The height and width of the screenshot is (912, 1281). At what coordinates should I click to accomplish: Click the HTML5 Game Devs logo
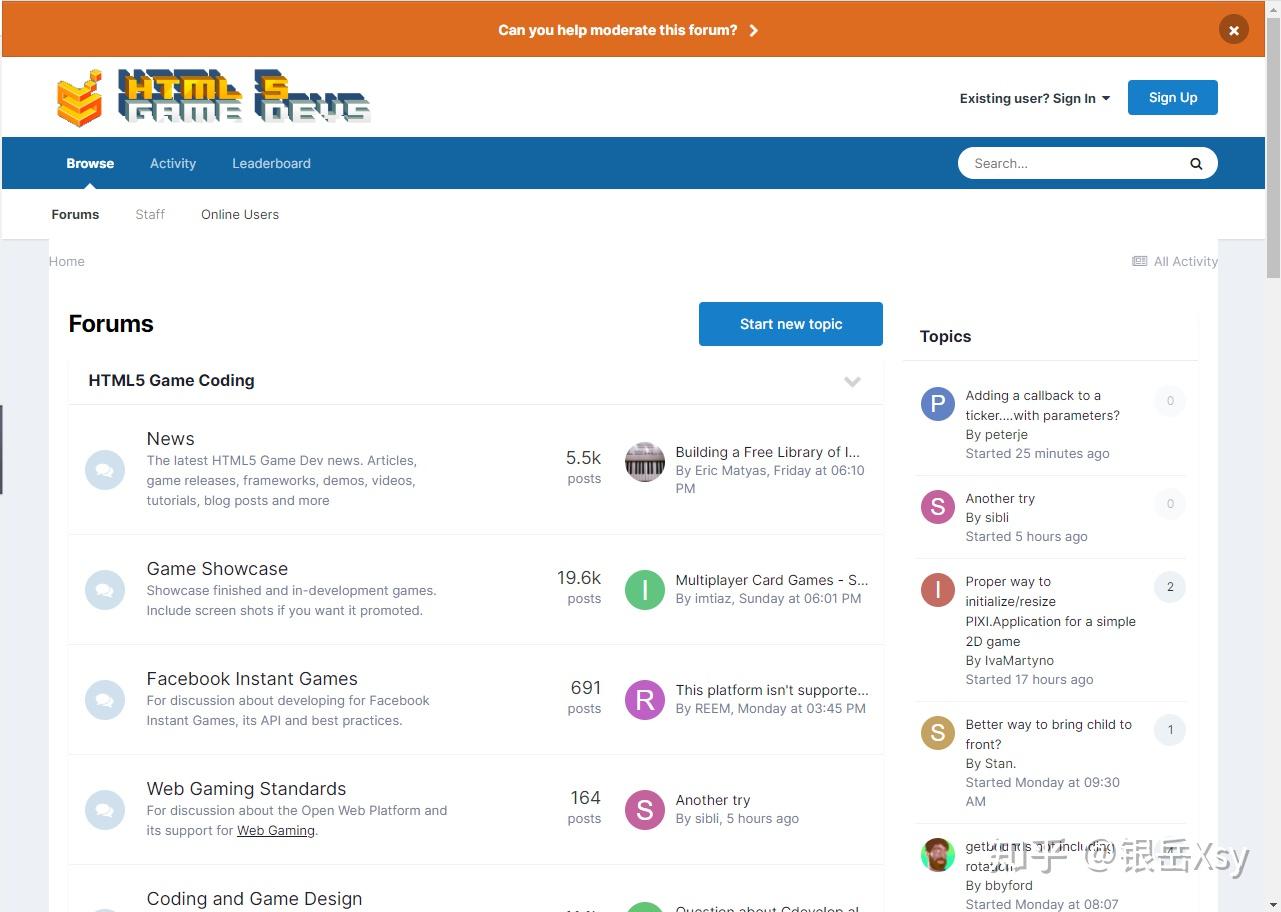pos(213,98)
